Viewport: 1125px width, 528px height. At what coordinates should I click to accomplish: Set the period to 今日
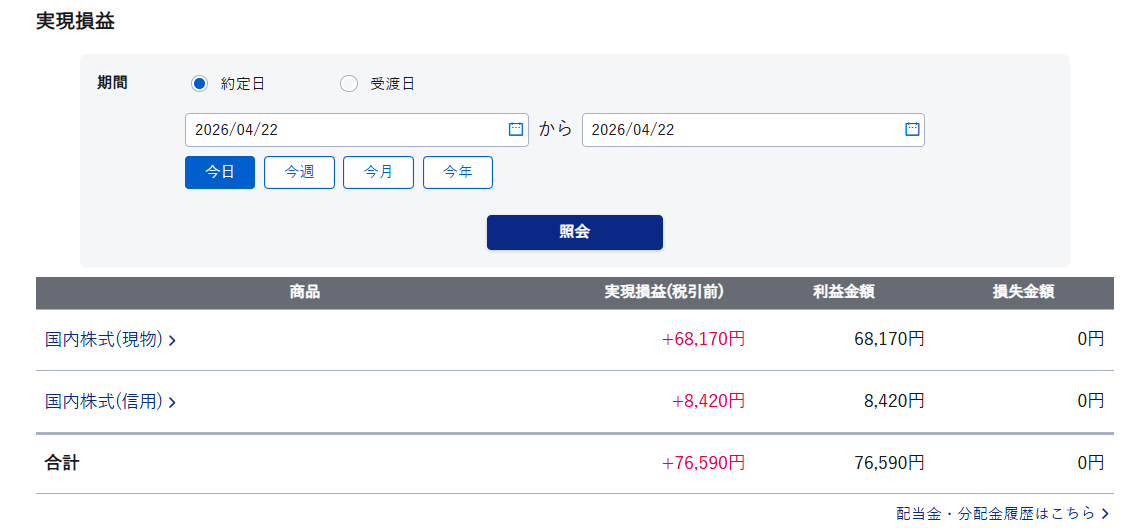pos(220,172)
